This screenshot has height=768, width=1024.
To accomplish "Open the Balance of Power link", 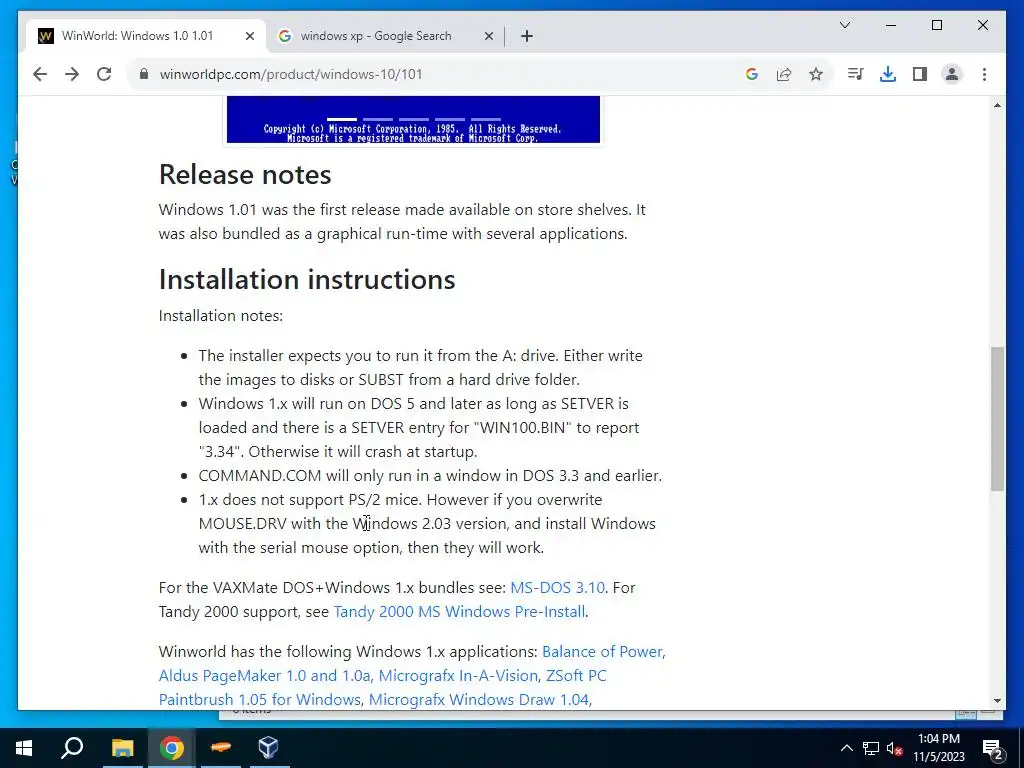I will [602, 652].
